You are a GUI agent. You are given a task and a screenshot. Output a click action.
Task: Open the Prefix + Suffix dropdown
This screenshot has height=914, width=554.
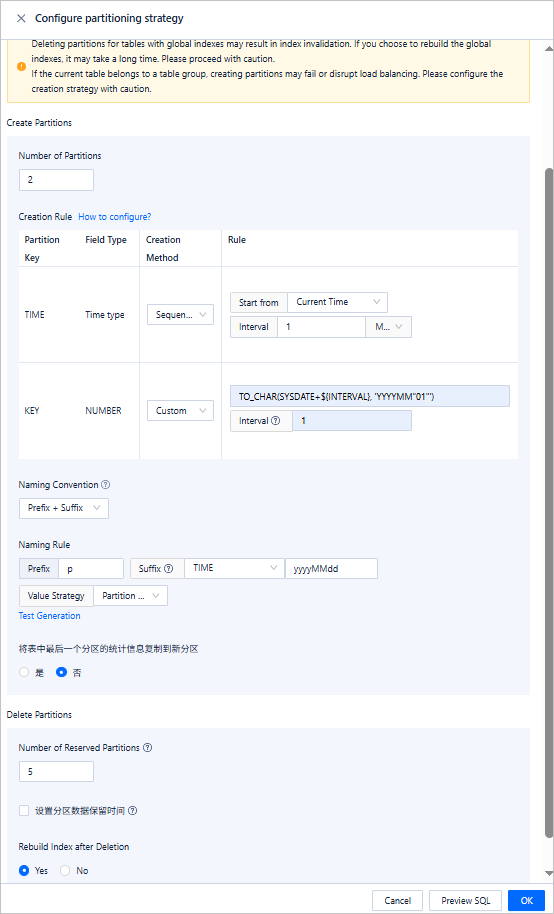pyautogui.click(x=64, y=508)
